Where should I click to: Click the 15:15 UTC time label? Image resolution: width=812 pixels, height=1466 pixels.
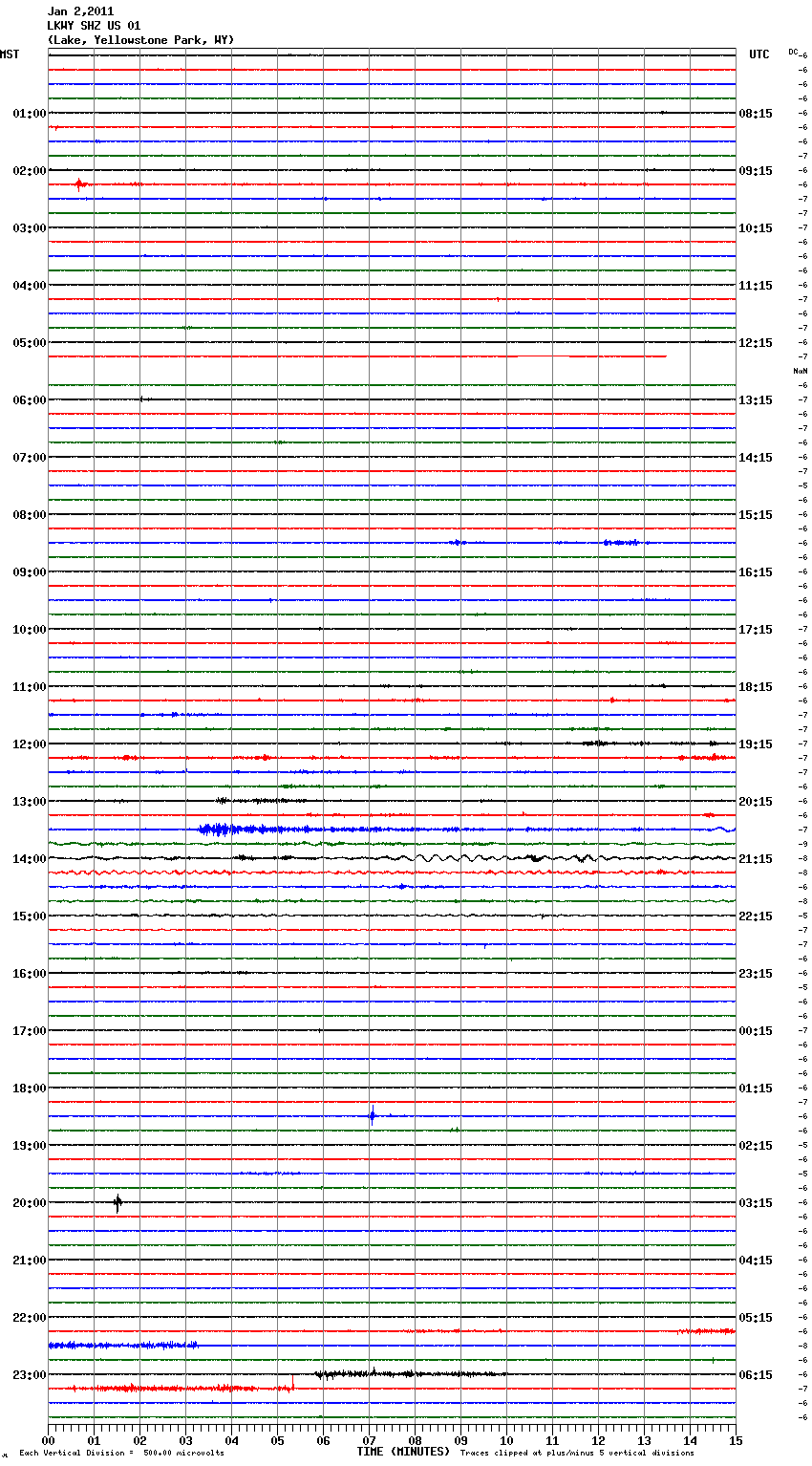pos(756,514)
